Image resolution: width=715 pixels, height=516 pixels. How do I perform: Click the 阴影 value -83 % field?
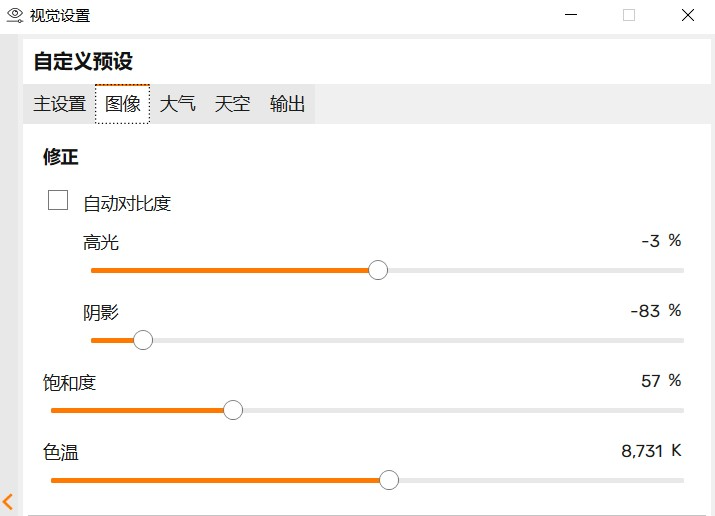656,311
